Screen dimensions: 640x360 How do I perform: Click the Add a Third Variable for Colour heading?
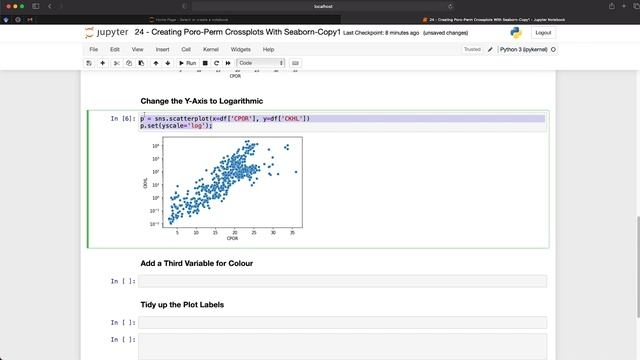pyautogui.click(x=196, y=263)
